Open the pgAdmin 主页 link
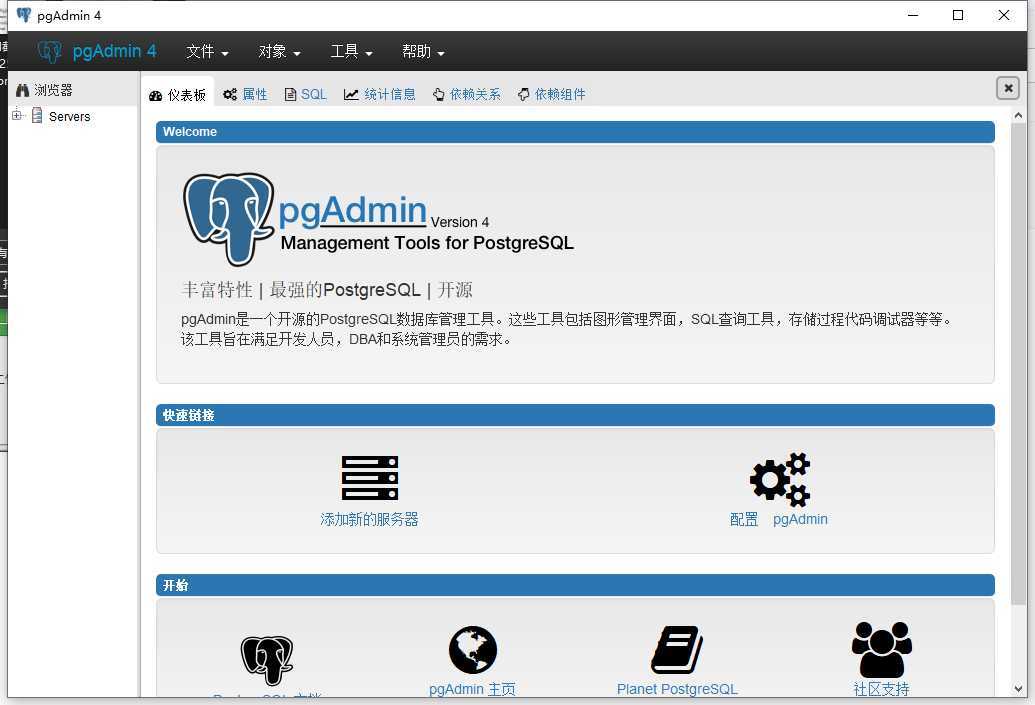The image size is (1035, 705). point(473,689)
